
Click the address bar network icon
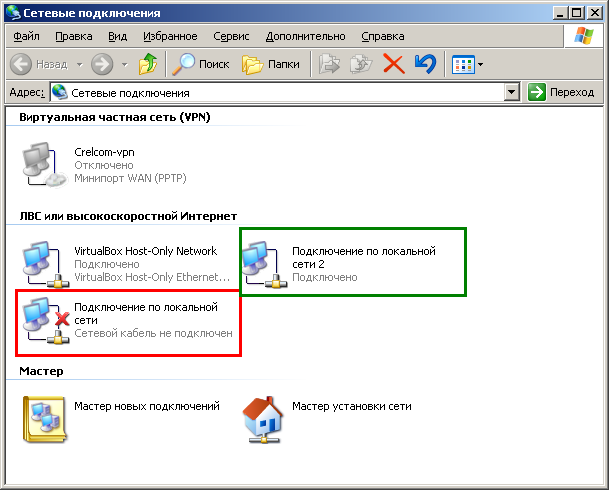(60, 92)
